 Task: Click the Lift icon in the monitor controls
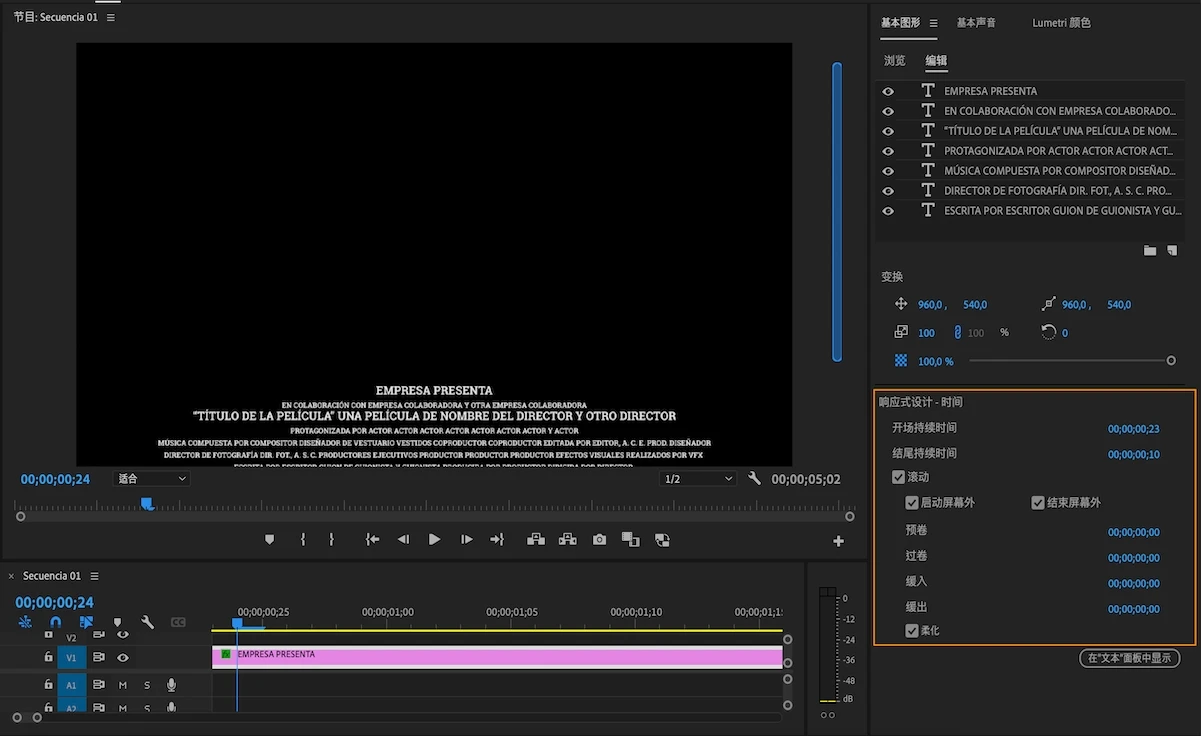tap(536, 540)
